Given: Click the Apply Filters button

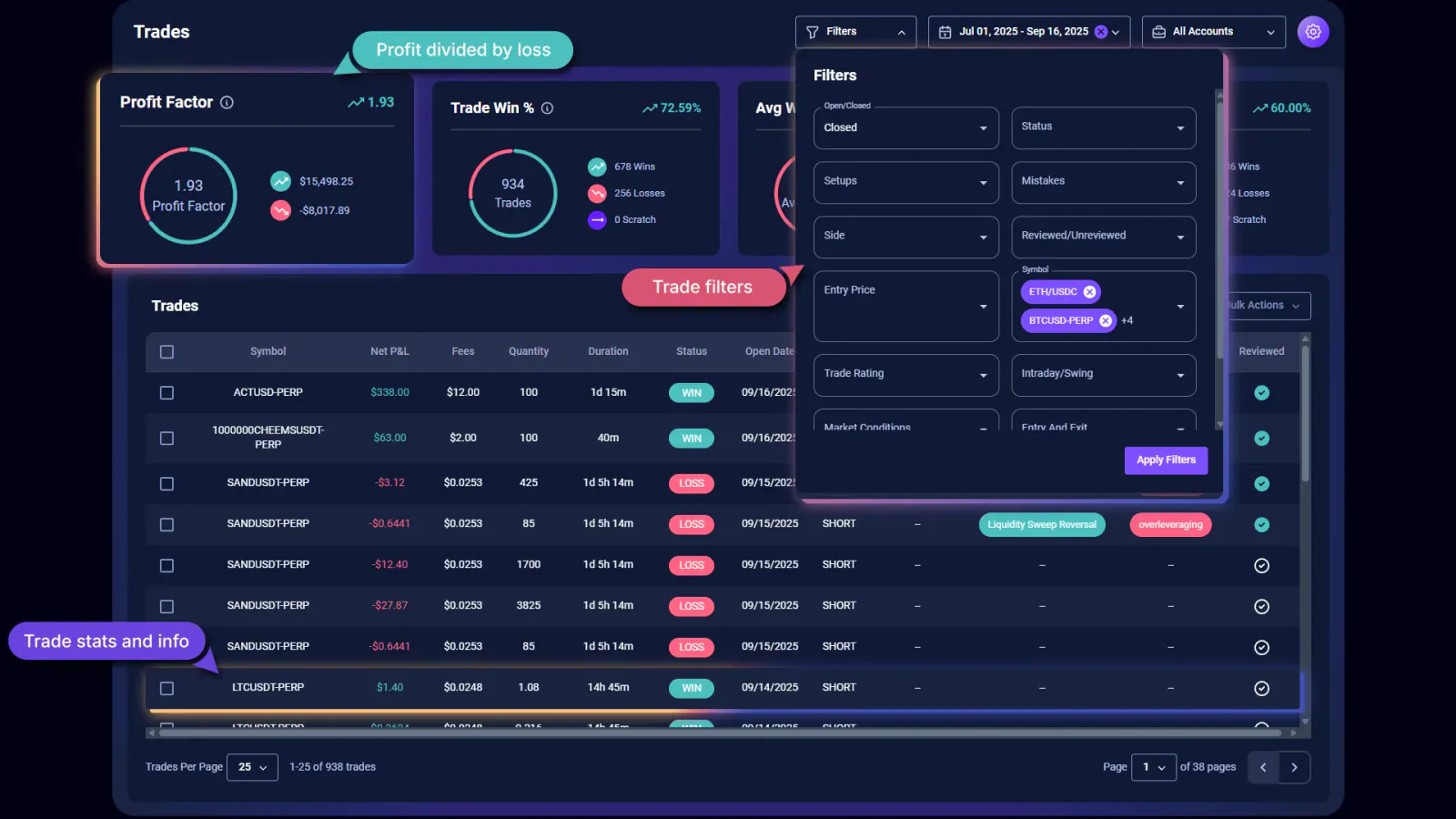Looking at the screenshot, I should 1166,460.
